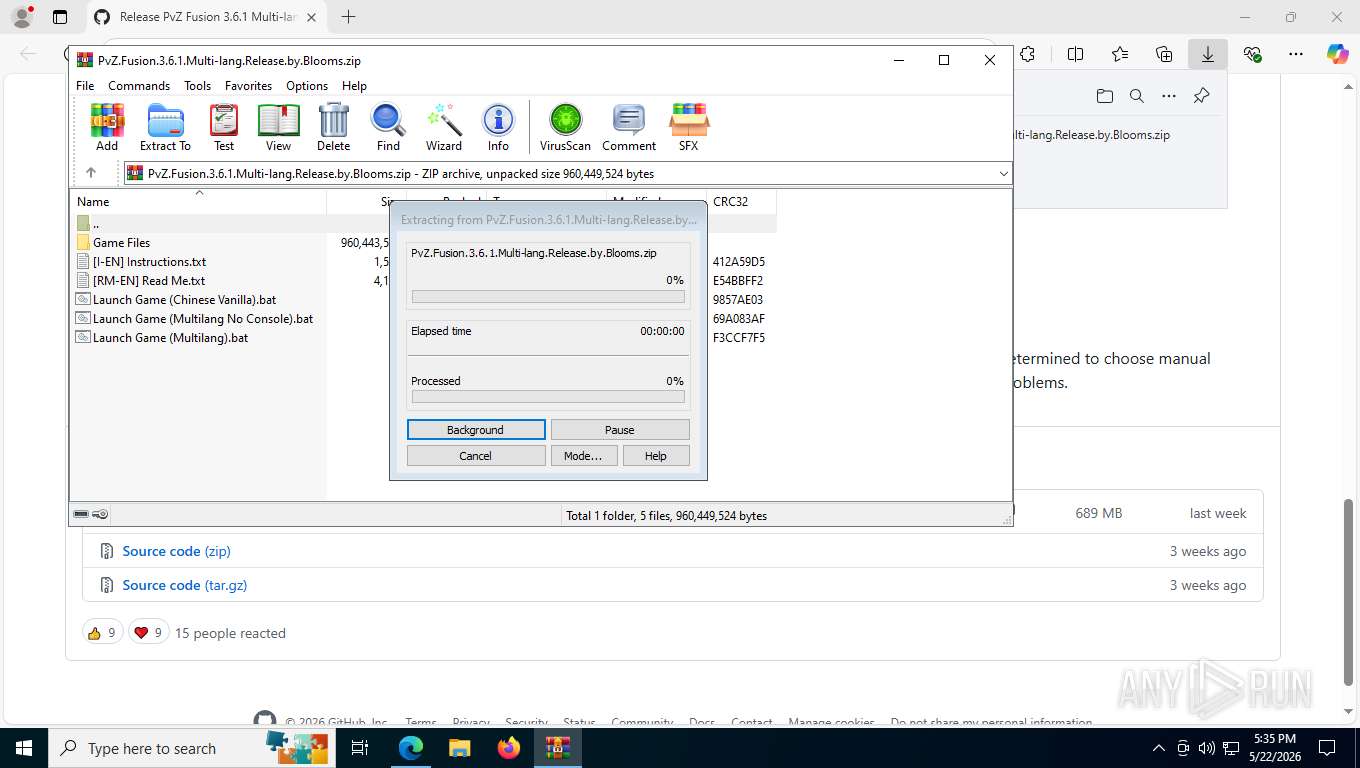This screenshot has width=1360, height=768.
Task: Open the Wizard tool
Action: click(x=444, y=127)
